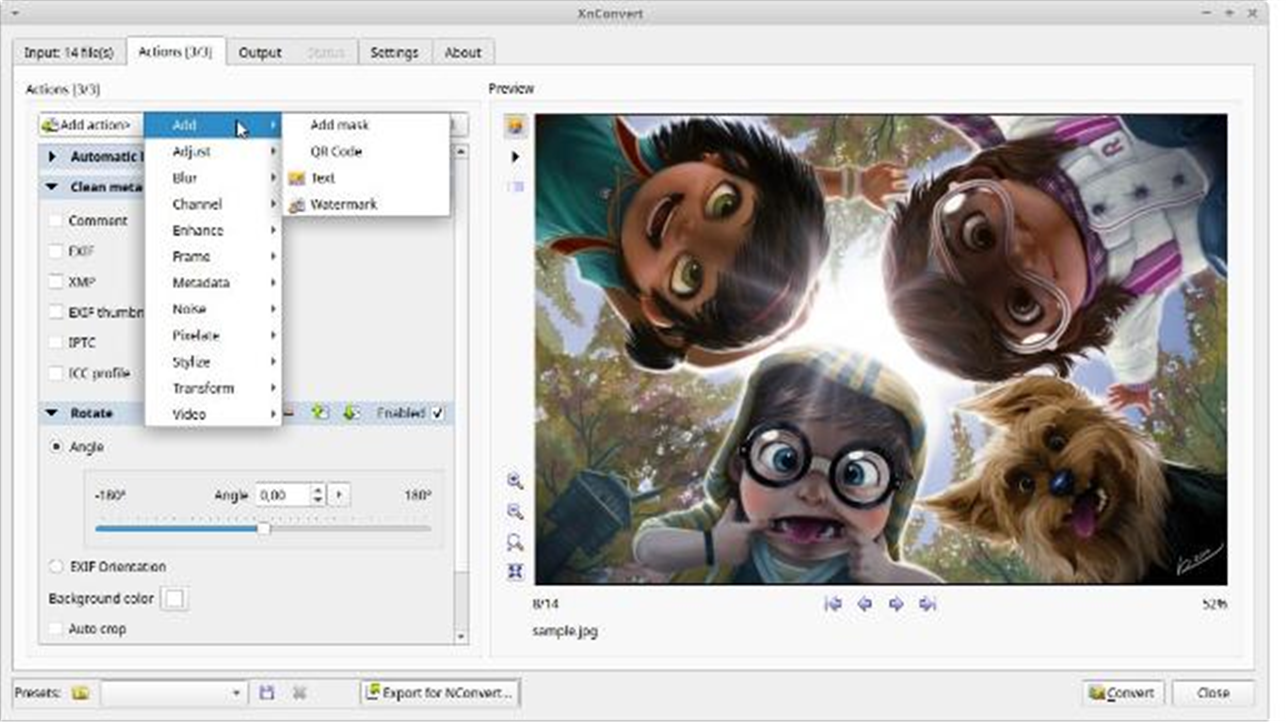Viewport: 1286px width, 722px height.
Task: Click the Angle value input field
Action: click(283, 495)
